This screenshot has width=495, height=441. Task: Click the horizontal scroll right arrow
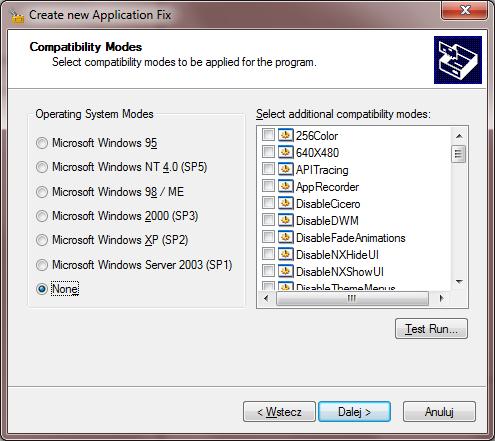pos(442,298)
